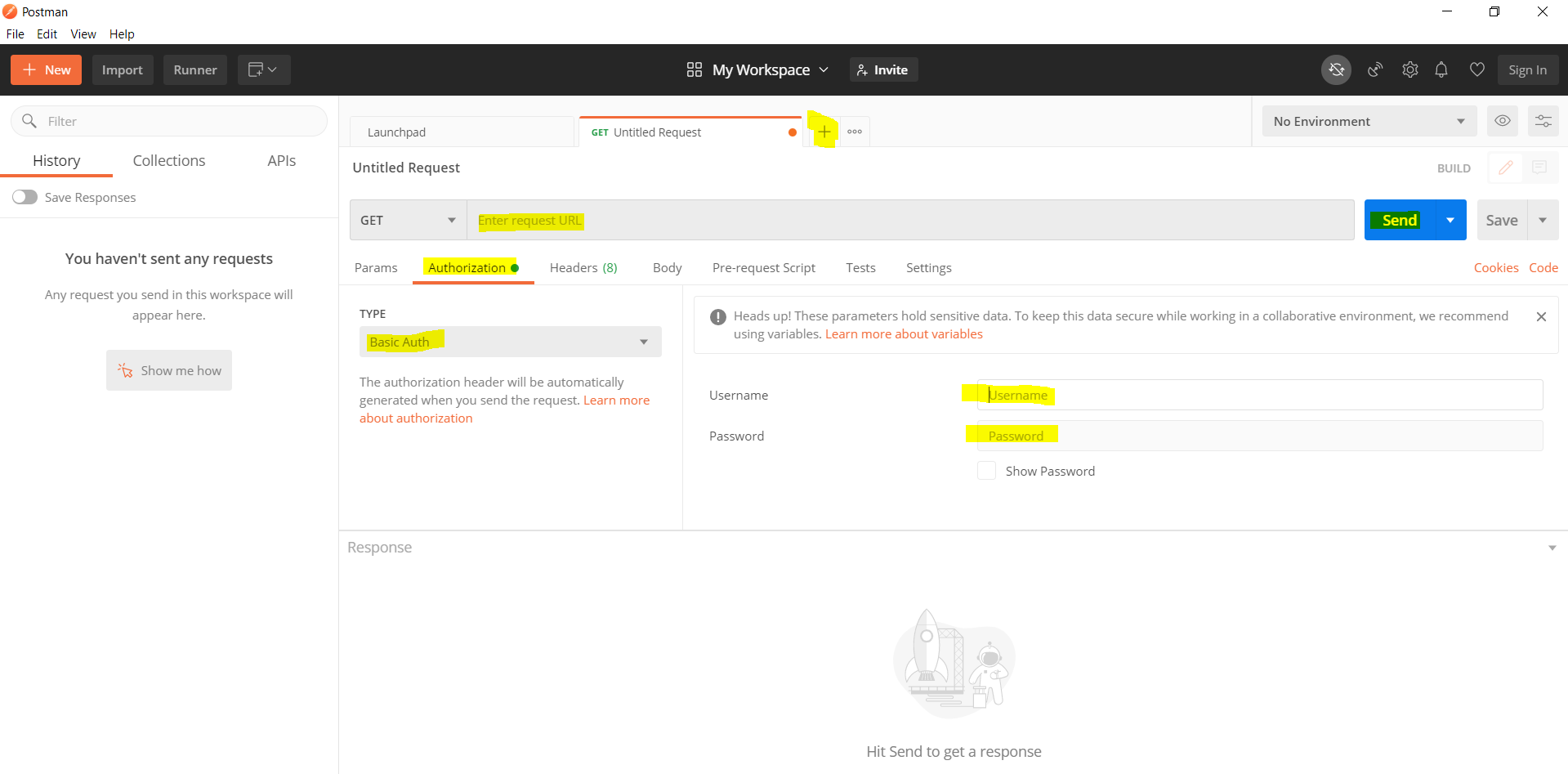Click the plus icon to open new tab
This screenshot has width=1568, height=774.
pos(824,132)
